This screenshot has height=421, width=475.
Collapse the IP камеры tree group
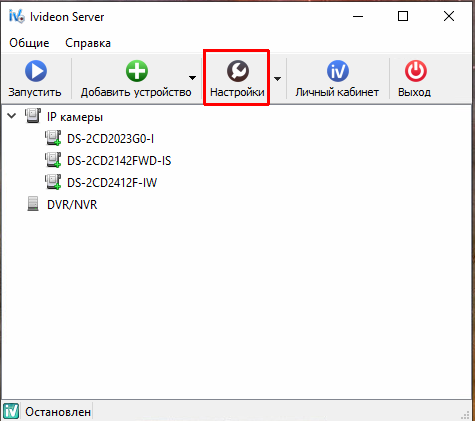point(12,116)
